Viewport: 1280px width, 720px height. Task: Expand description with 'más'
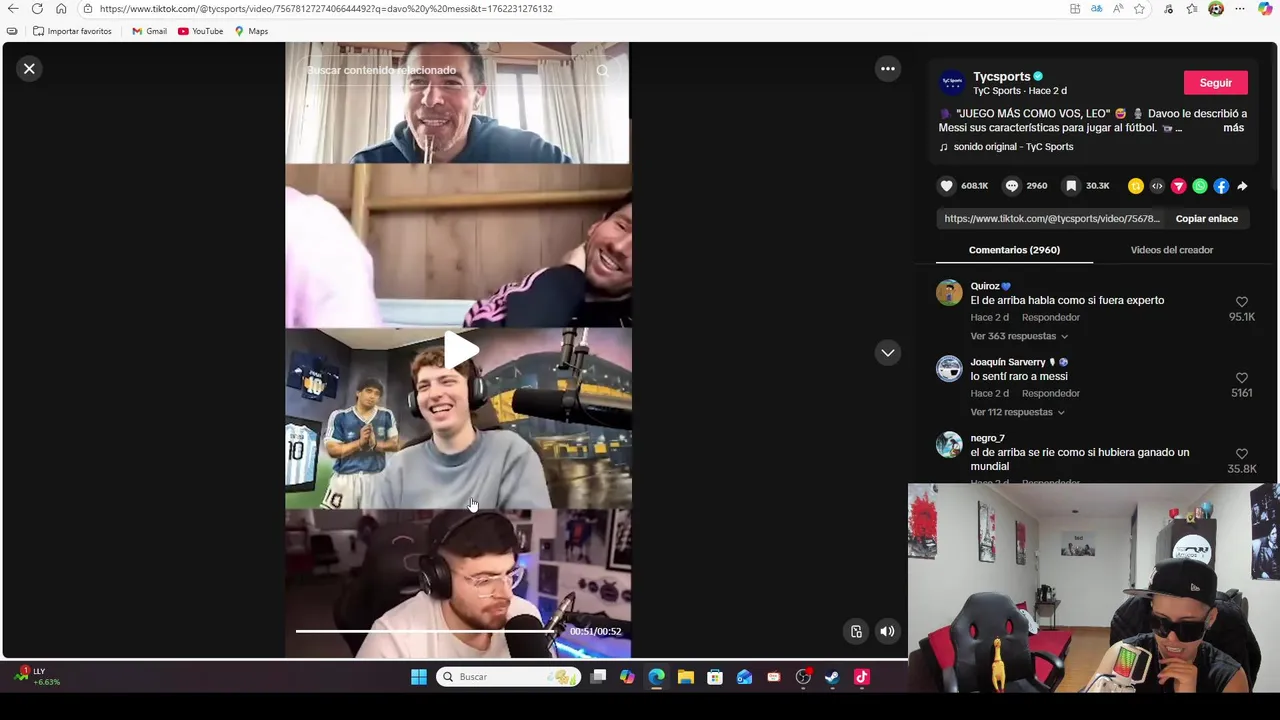click(x=1233, y=128)
